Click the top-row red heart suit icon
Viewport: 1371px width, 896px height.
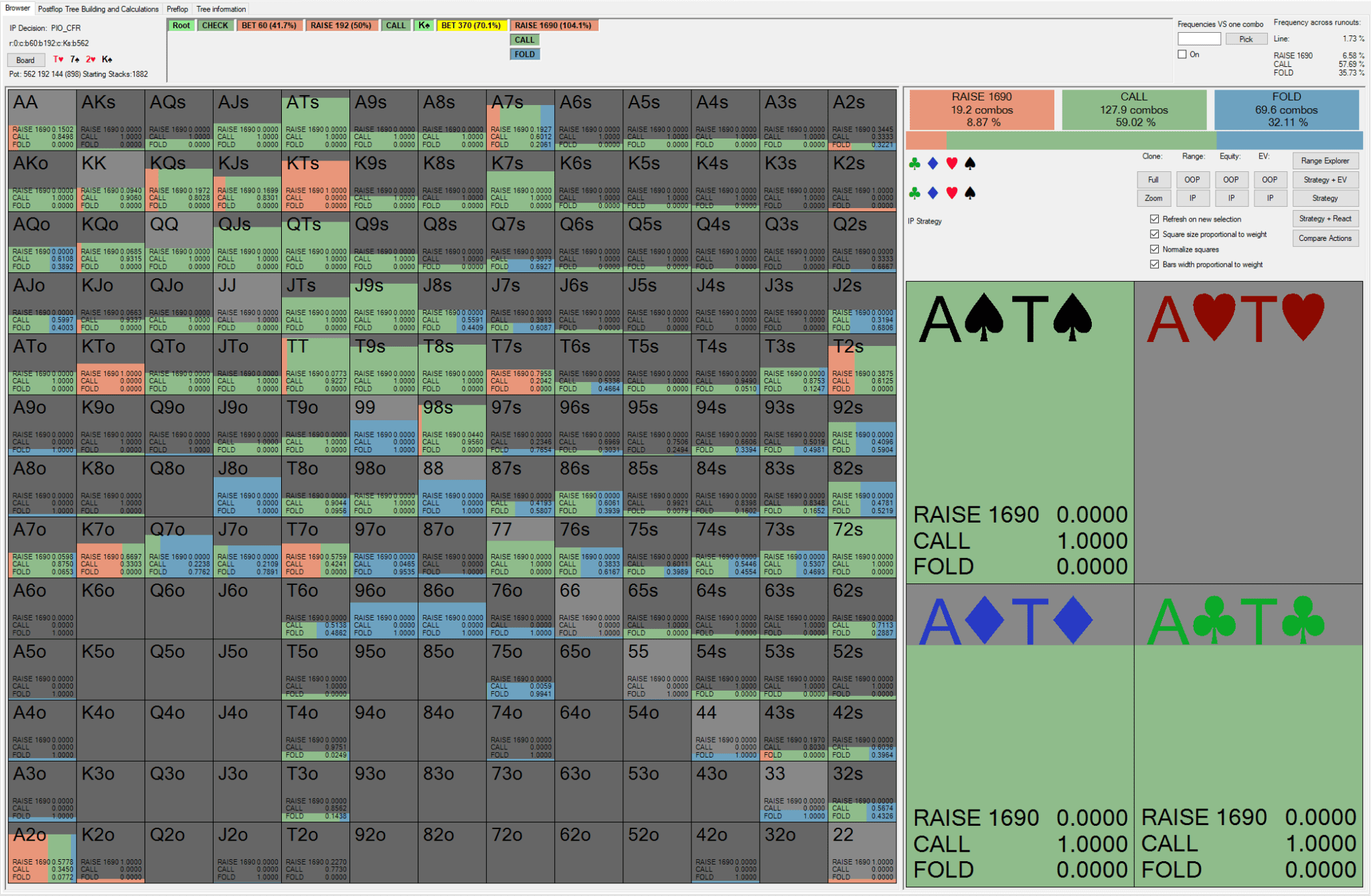[951, 163]
